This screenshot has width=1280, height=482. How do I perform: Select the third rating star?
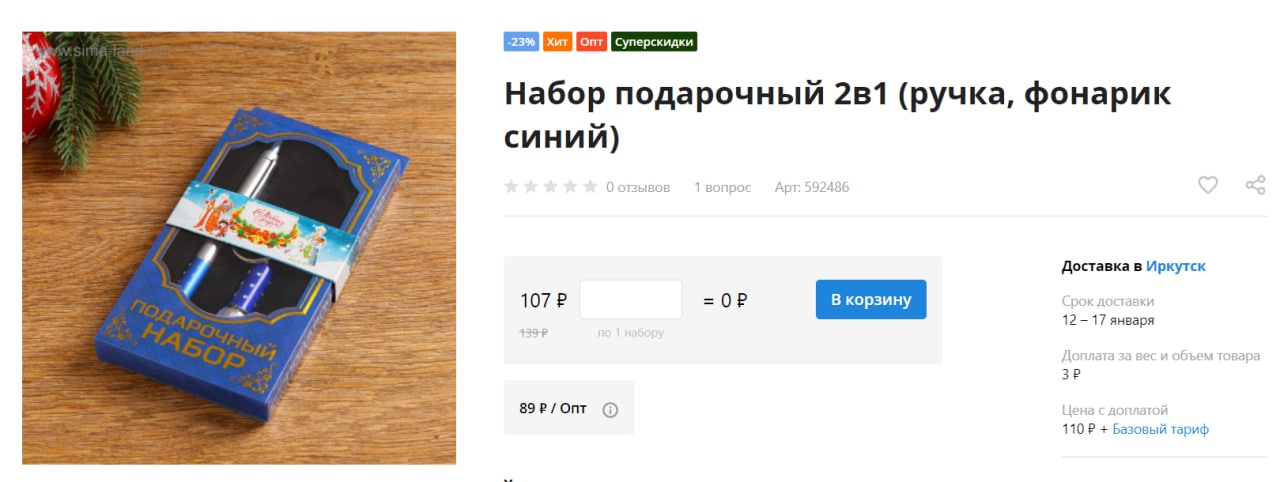point(551,187)
